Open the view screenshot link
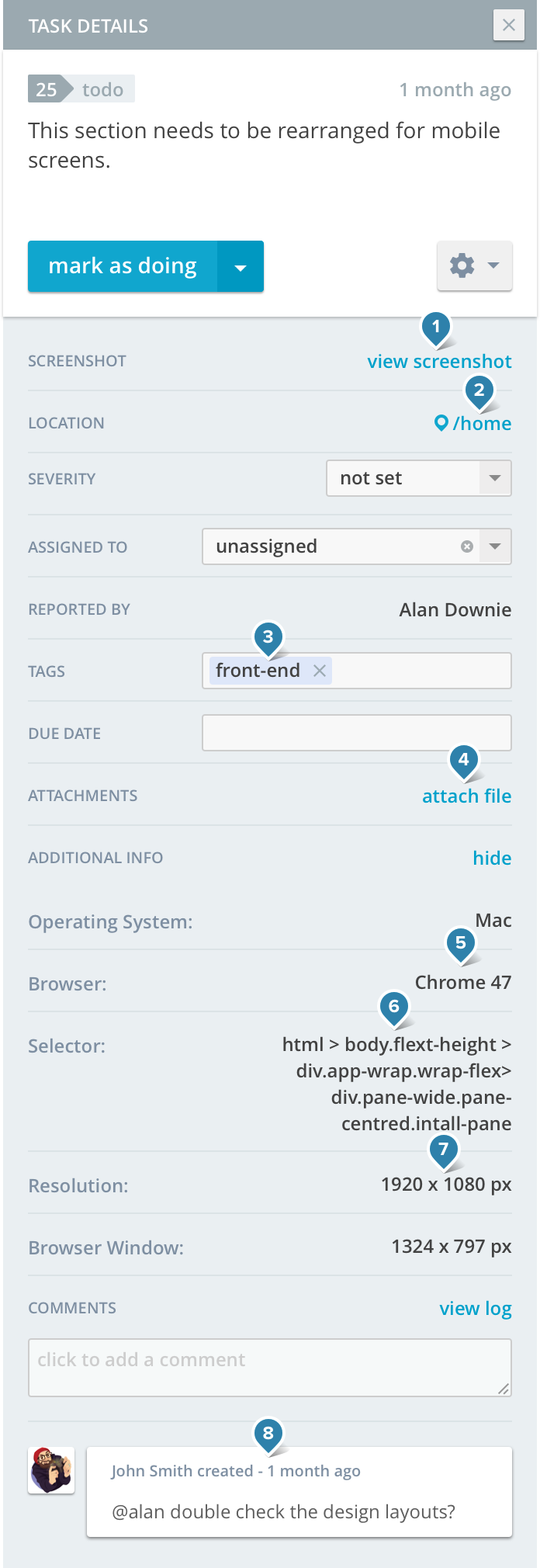 click(x=439, y=362)
